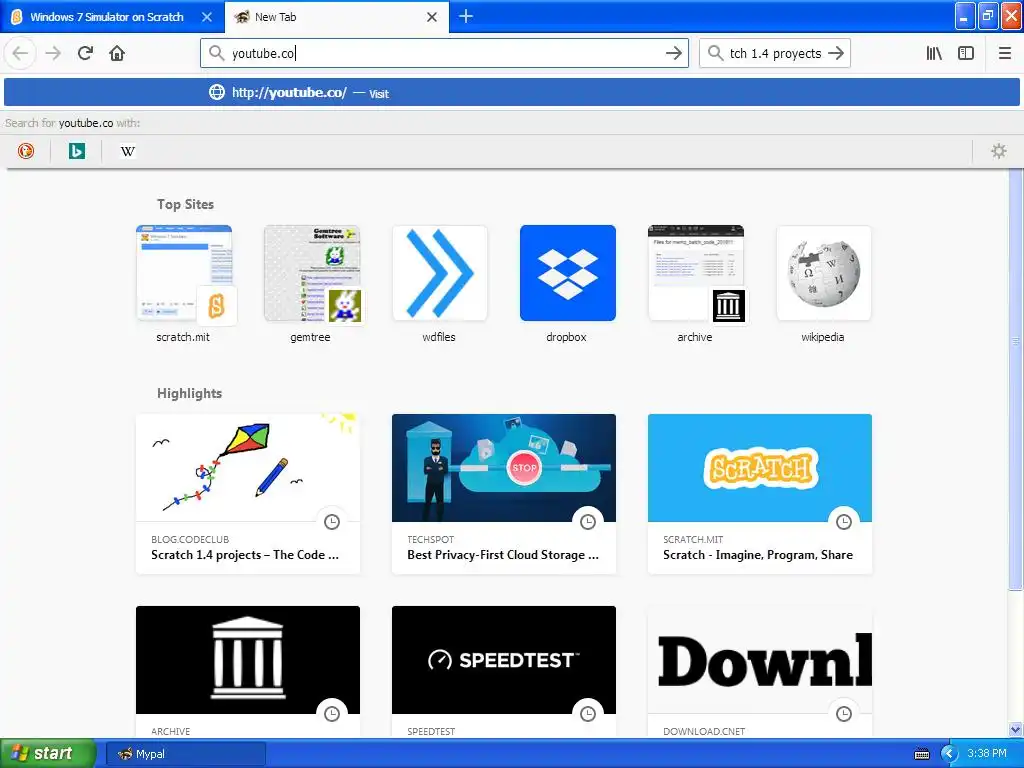
Task: Click history clock on Scratch.mit card
Action: [844, 522]
